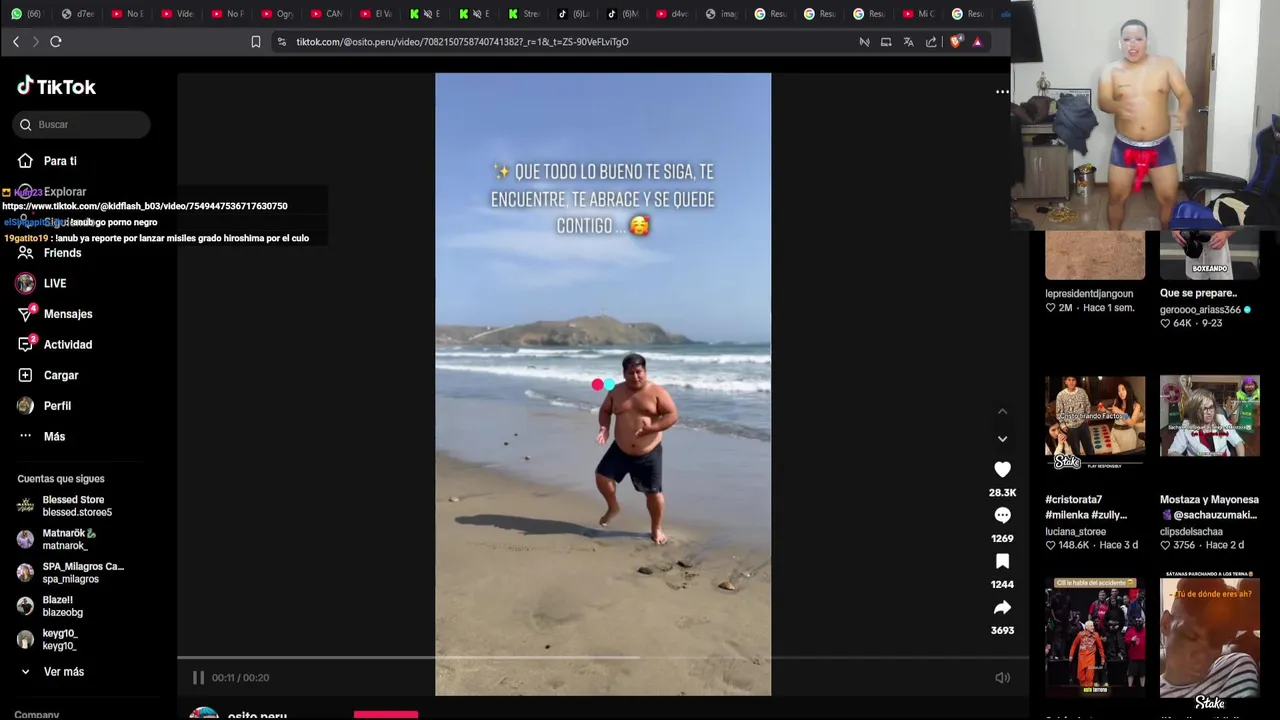Go to previous video up chevron
This screenshot has height=720, width=1280.
[1002, 411]
